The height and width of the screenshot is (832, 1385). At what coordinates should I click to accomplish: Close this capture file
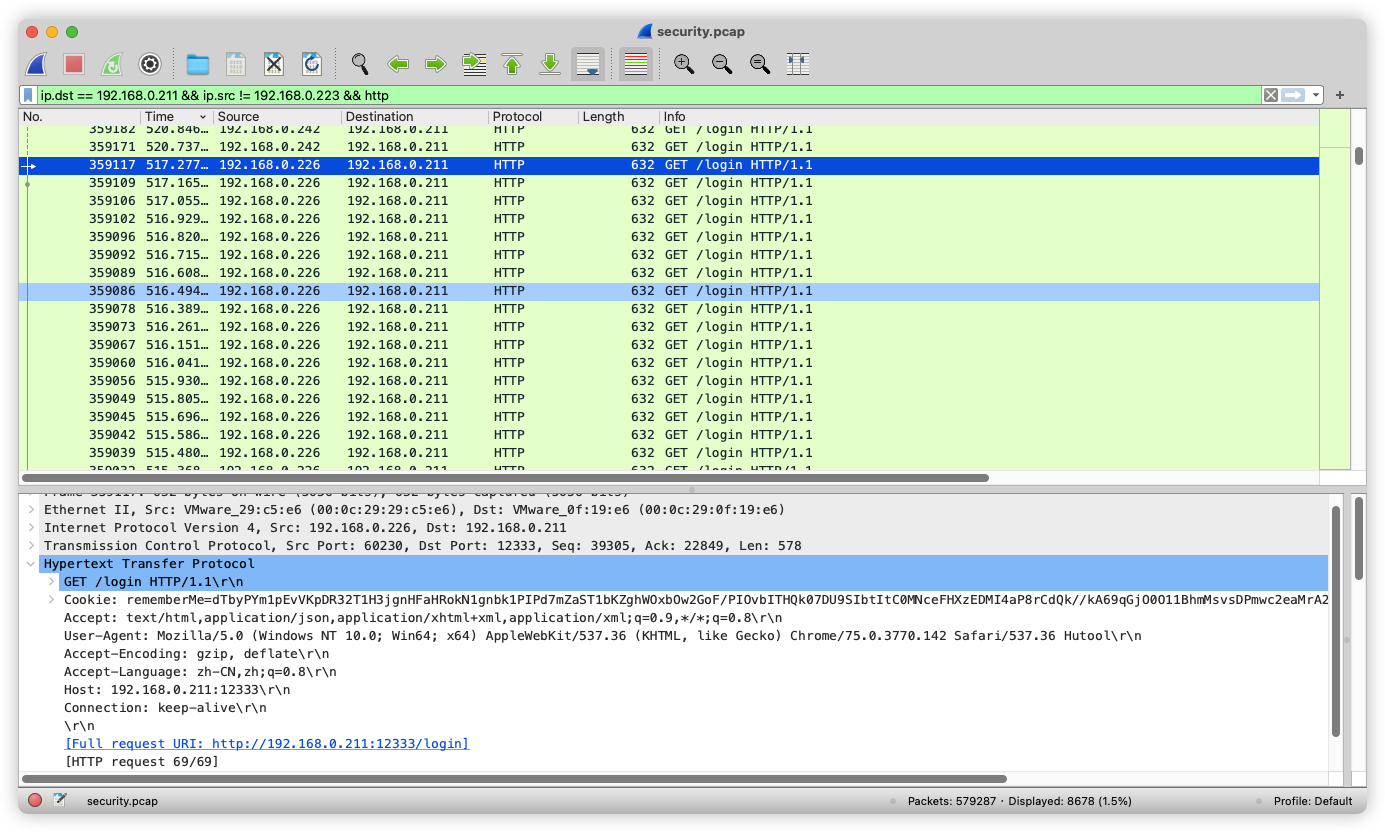point(274,64)
